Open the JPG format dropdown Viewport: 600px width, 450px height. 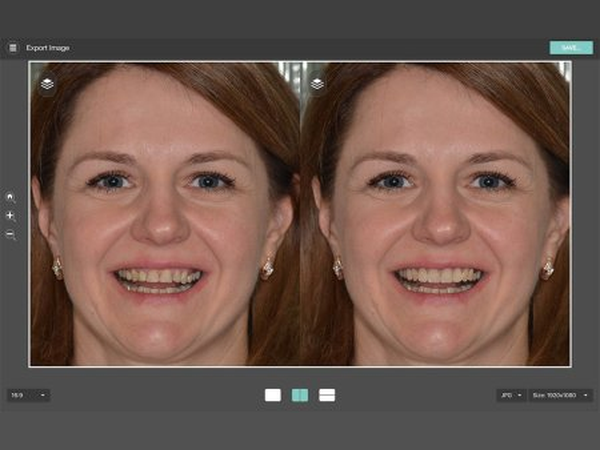(x=511, y=395)
